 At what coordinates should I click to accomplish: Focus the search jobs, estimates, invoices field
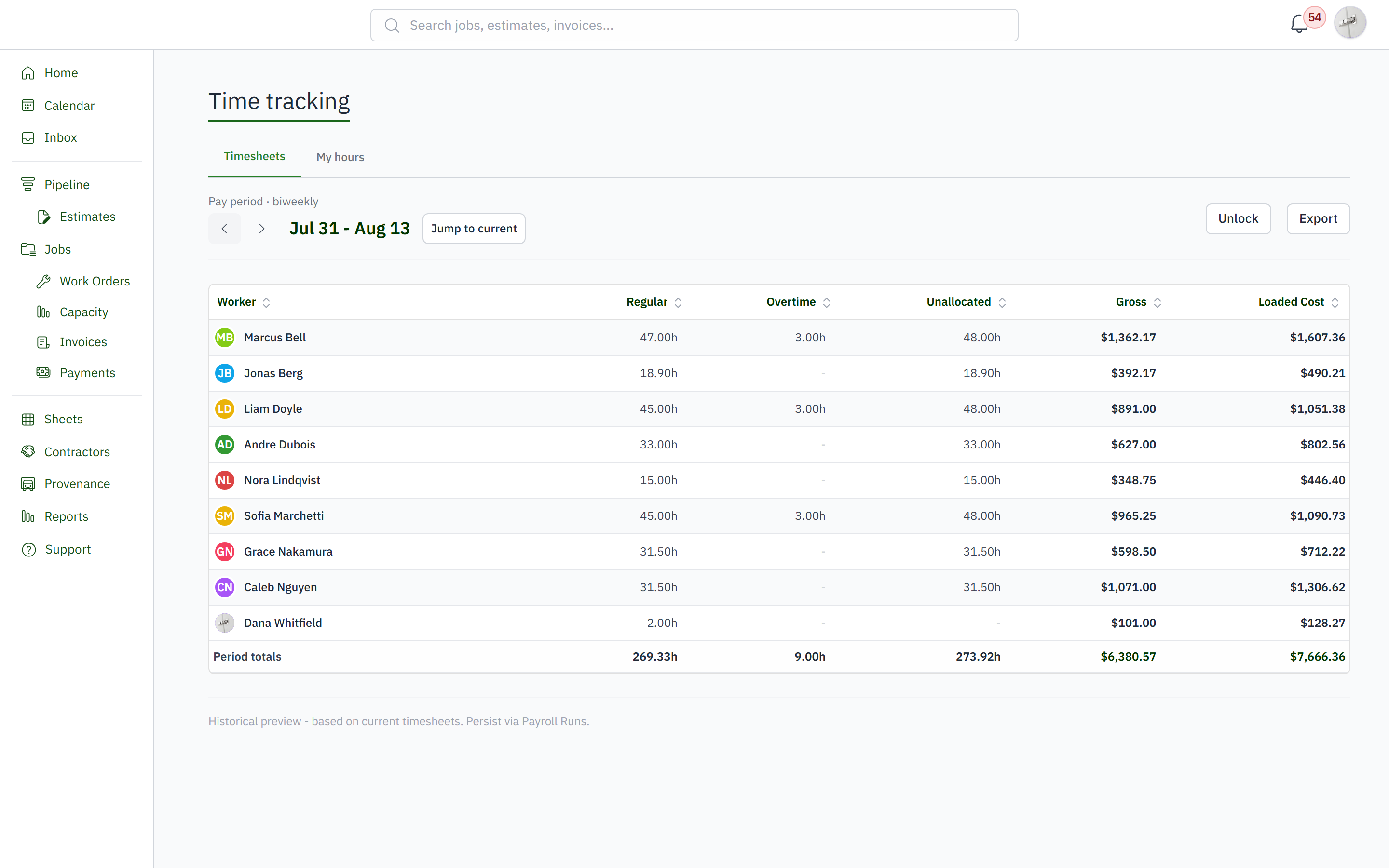pyautogui.click(x=694, y=25)
